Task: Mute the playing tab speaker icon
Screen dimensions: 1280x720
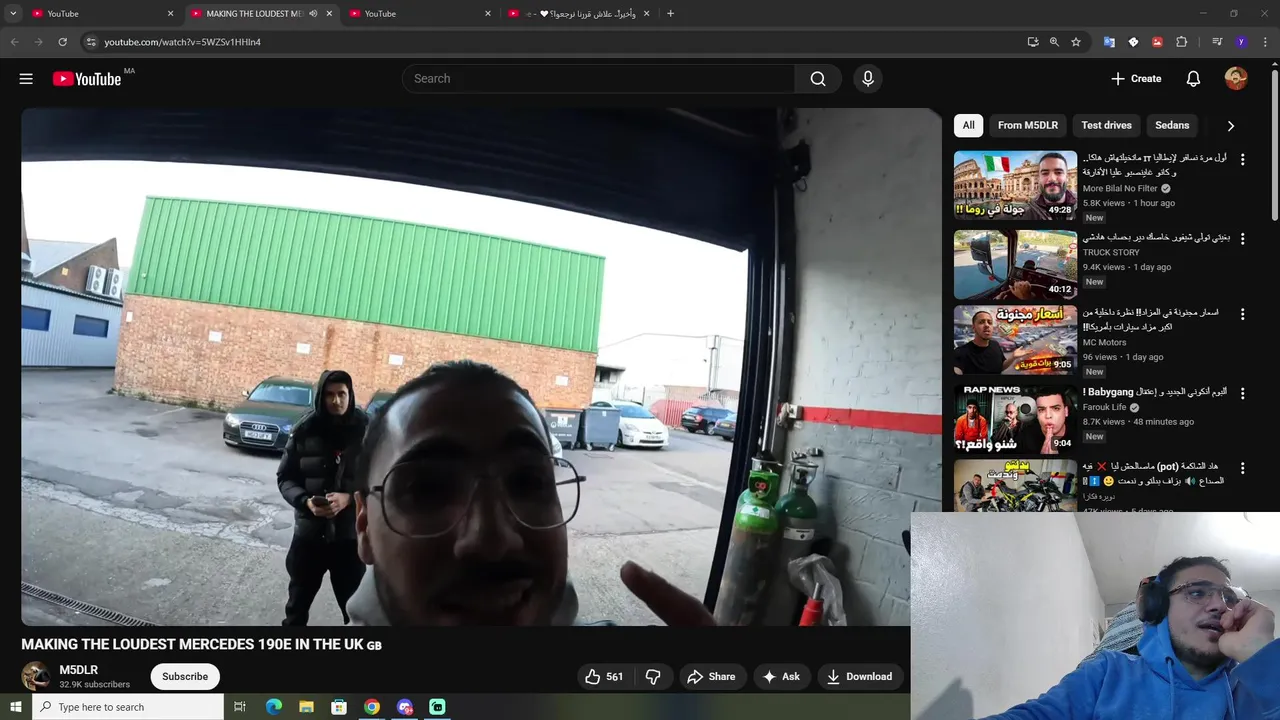Action: (313, 13)
